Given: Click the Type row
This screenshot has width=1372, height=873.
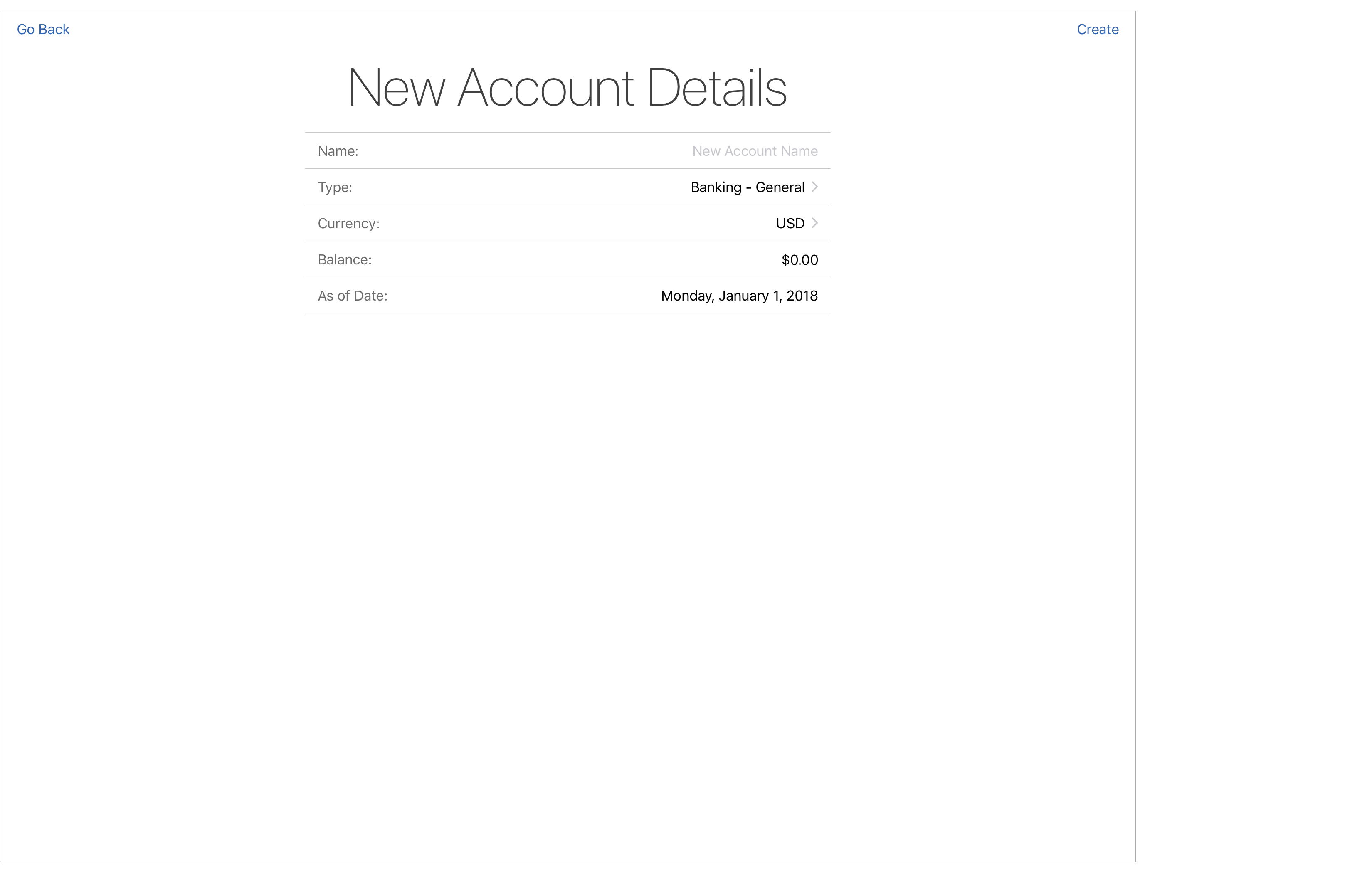Looking at the screenshot, I should [x=568, y=187].
